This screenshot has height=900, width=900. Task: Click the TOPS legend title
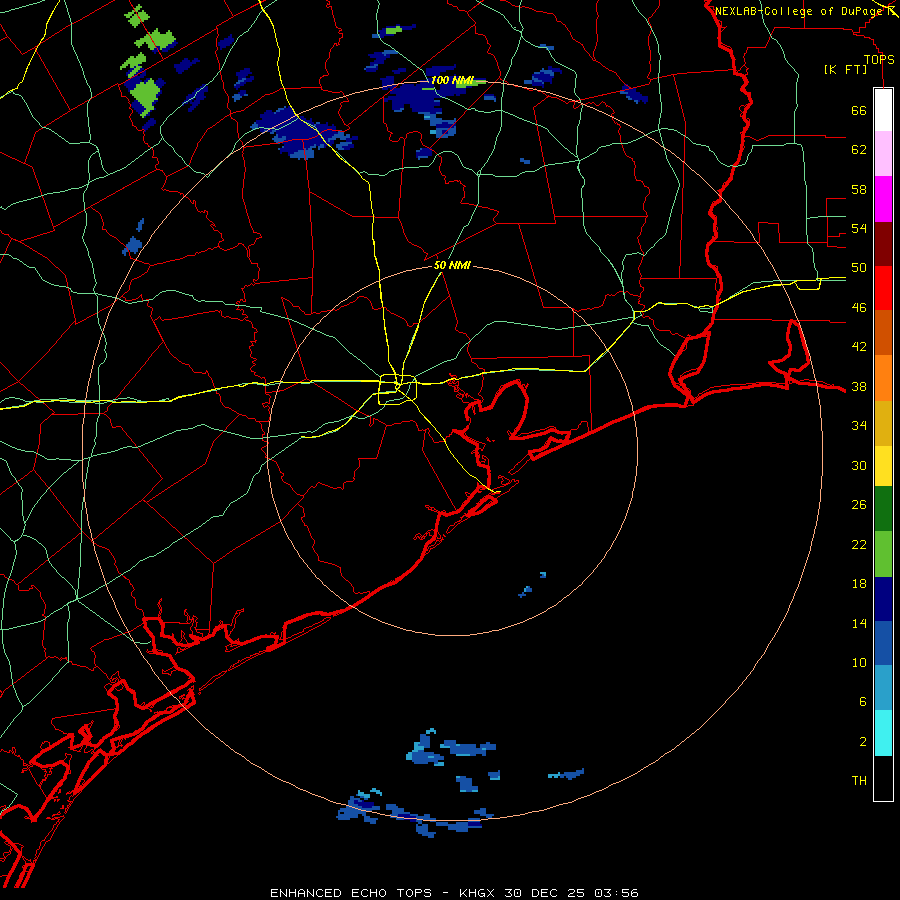point(879,59)
